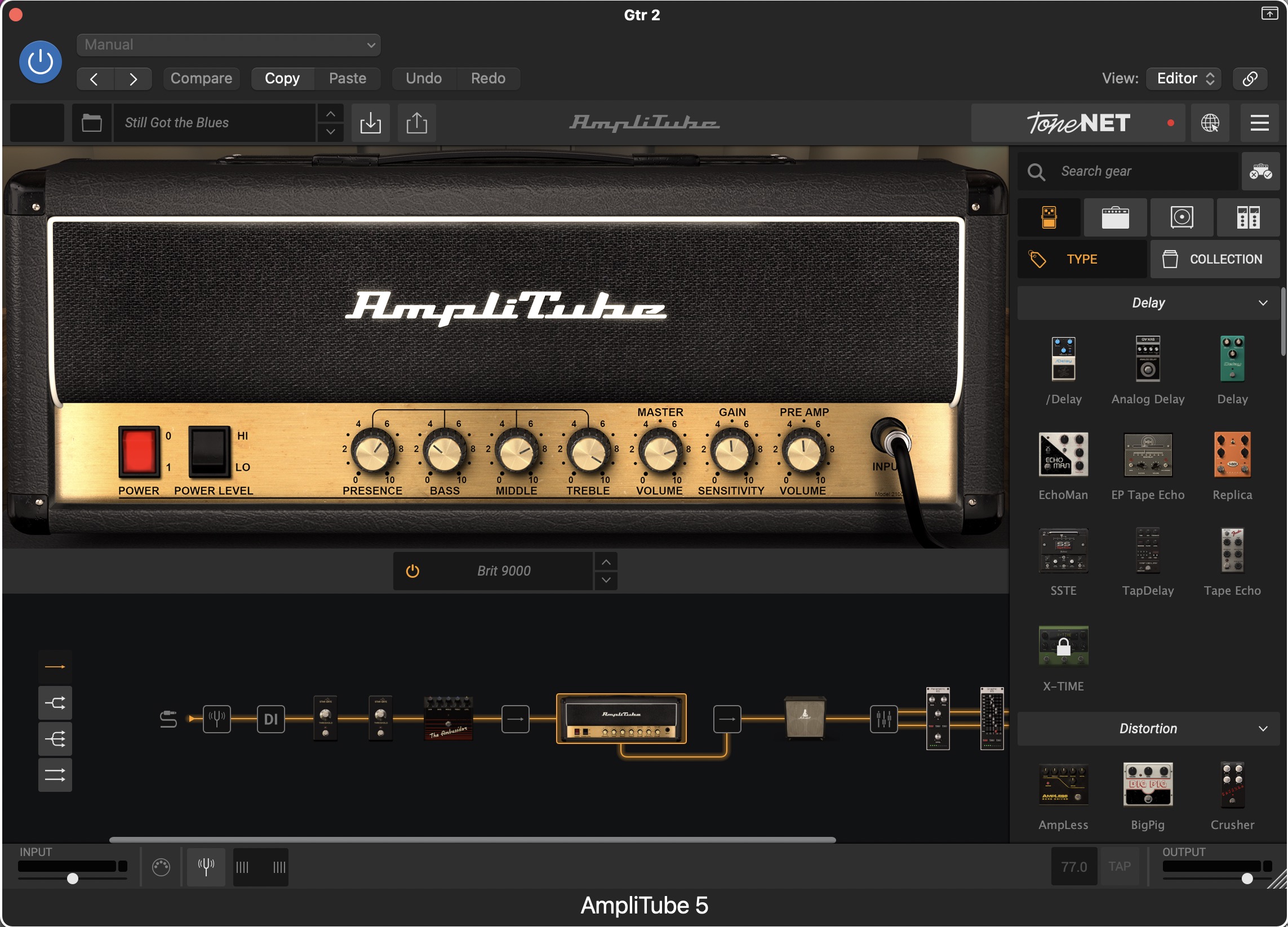Toggle the plugin bypass power button
This screenshot has height=927, width=1288.
click(41, 61)
